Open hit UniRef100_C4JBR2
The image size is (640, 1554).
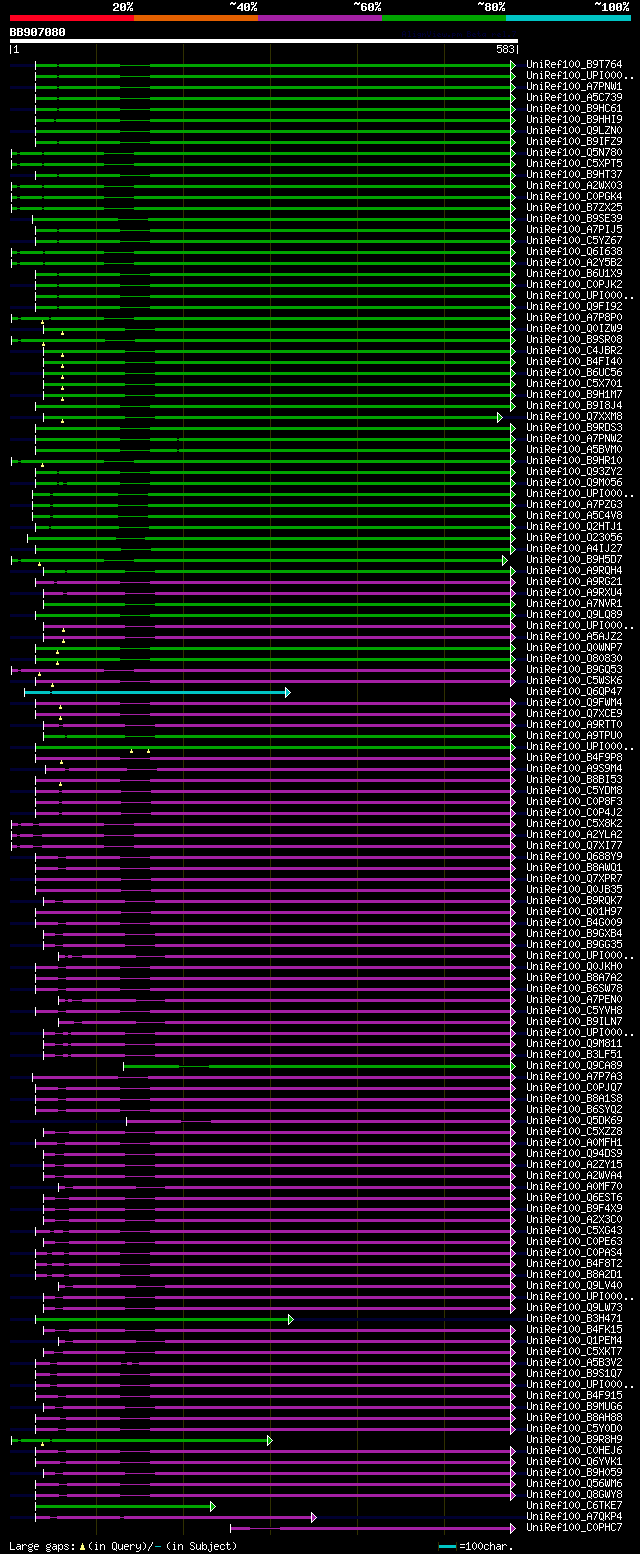[x=574, y=351]
